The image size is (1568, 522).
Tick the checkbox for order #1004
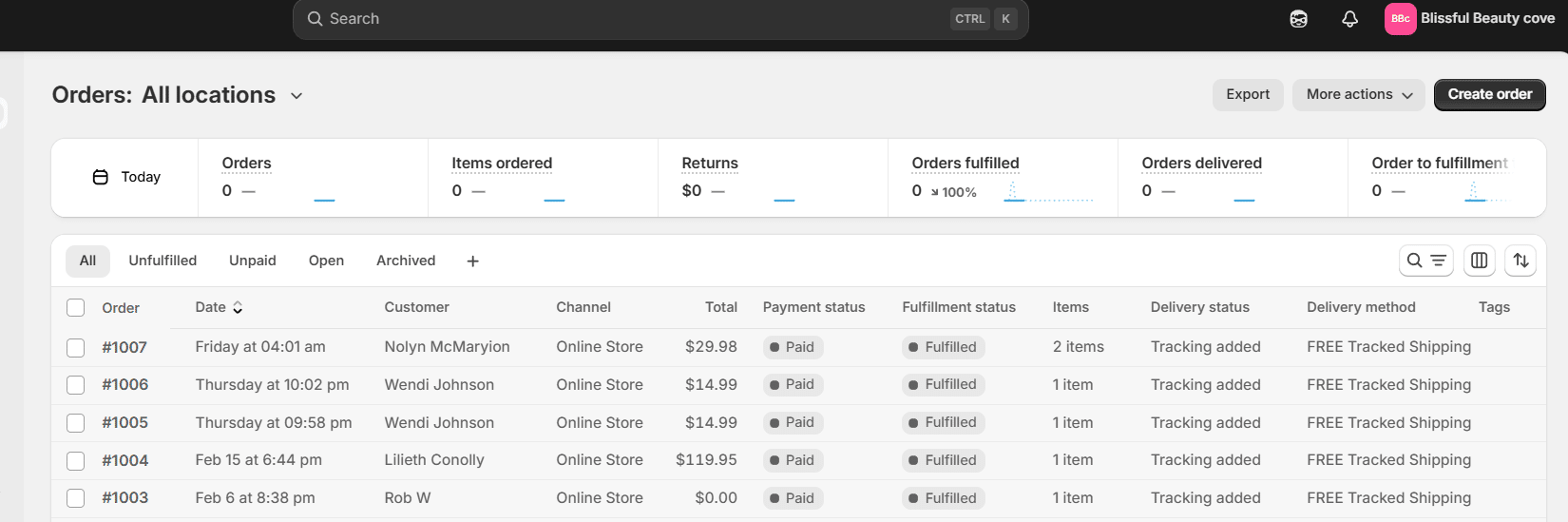click(76, 461)
